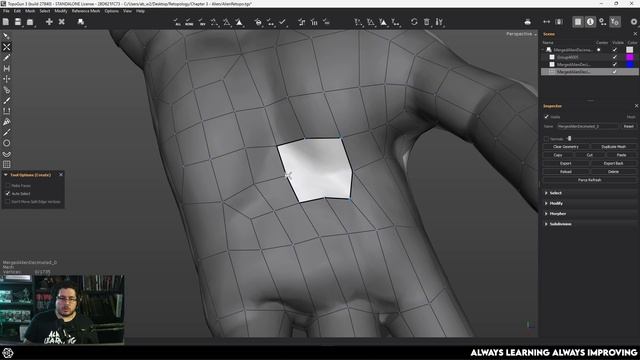This screenshot has height=360, width=640.
Task: Collapse the Tool Options panel triangle
Action: (6, 175)
